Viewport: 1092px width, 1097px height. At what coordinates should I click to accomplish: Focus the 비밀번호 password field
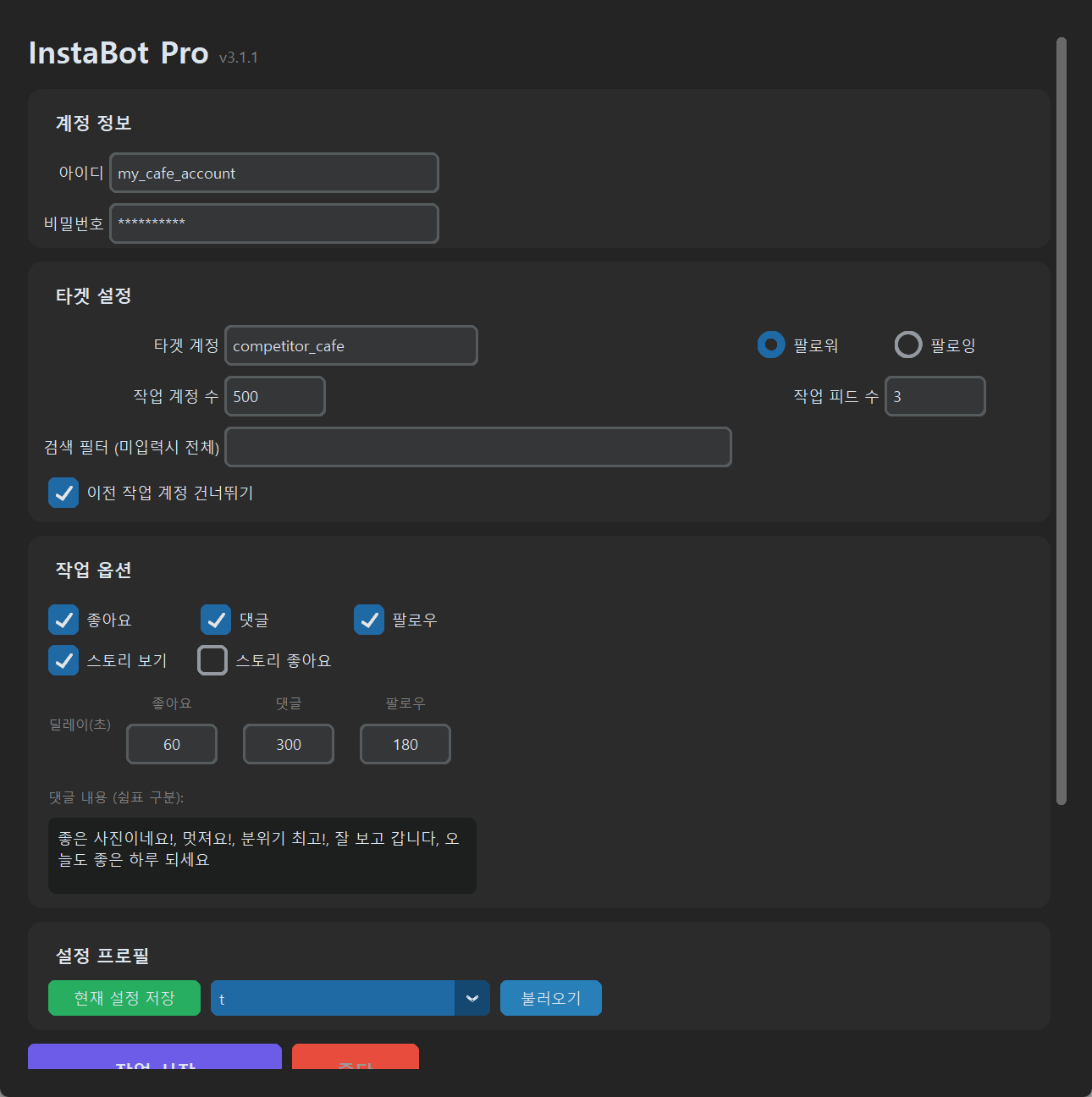coord(274,223)
